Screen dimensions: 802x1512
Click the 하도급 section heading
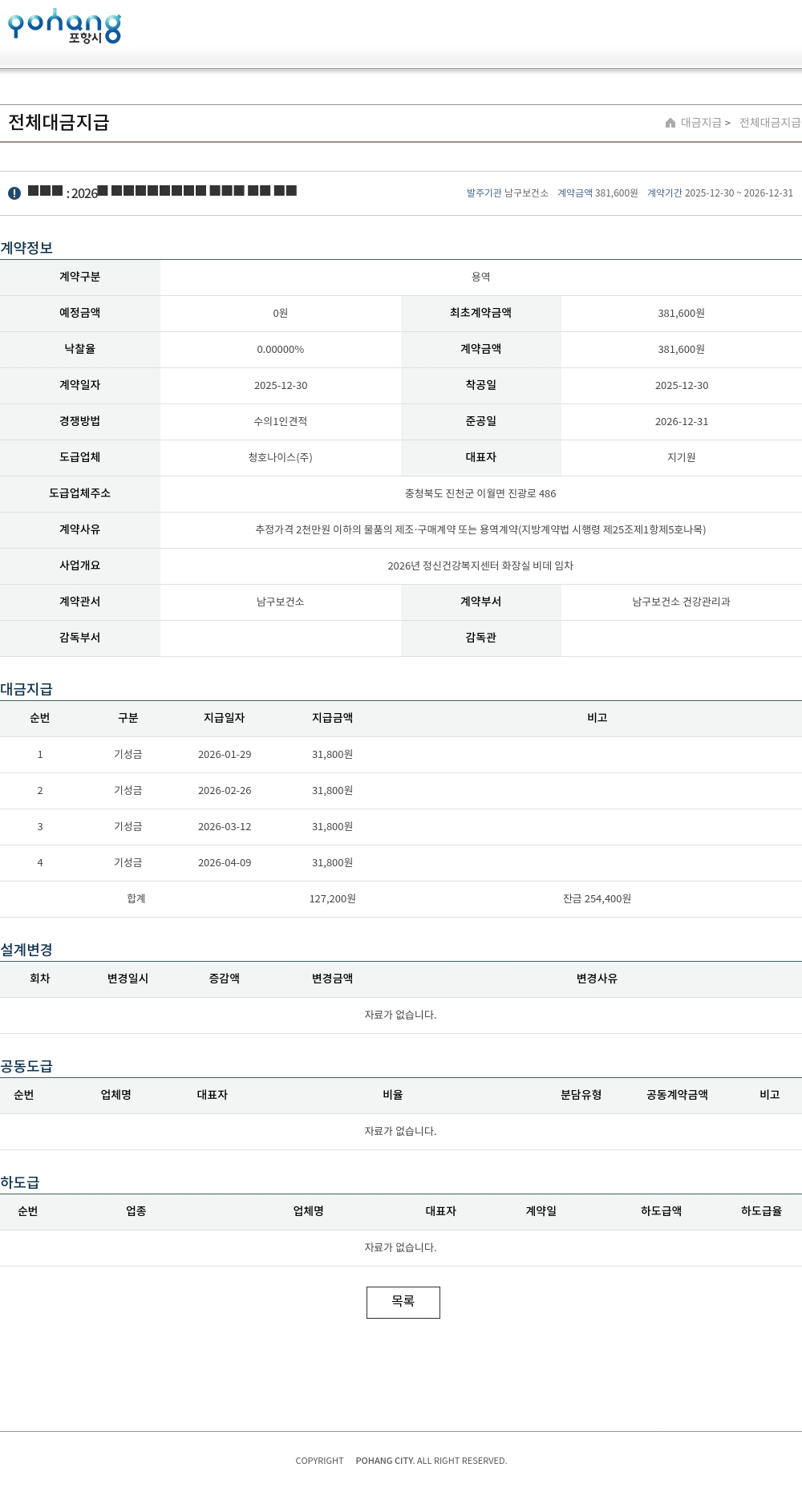[x=20, y=1182]
